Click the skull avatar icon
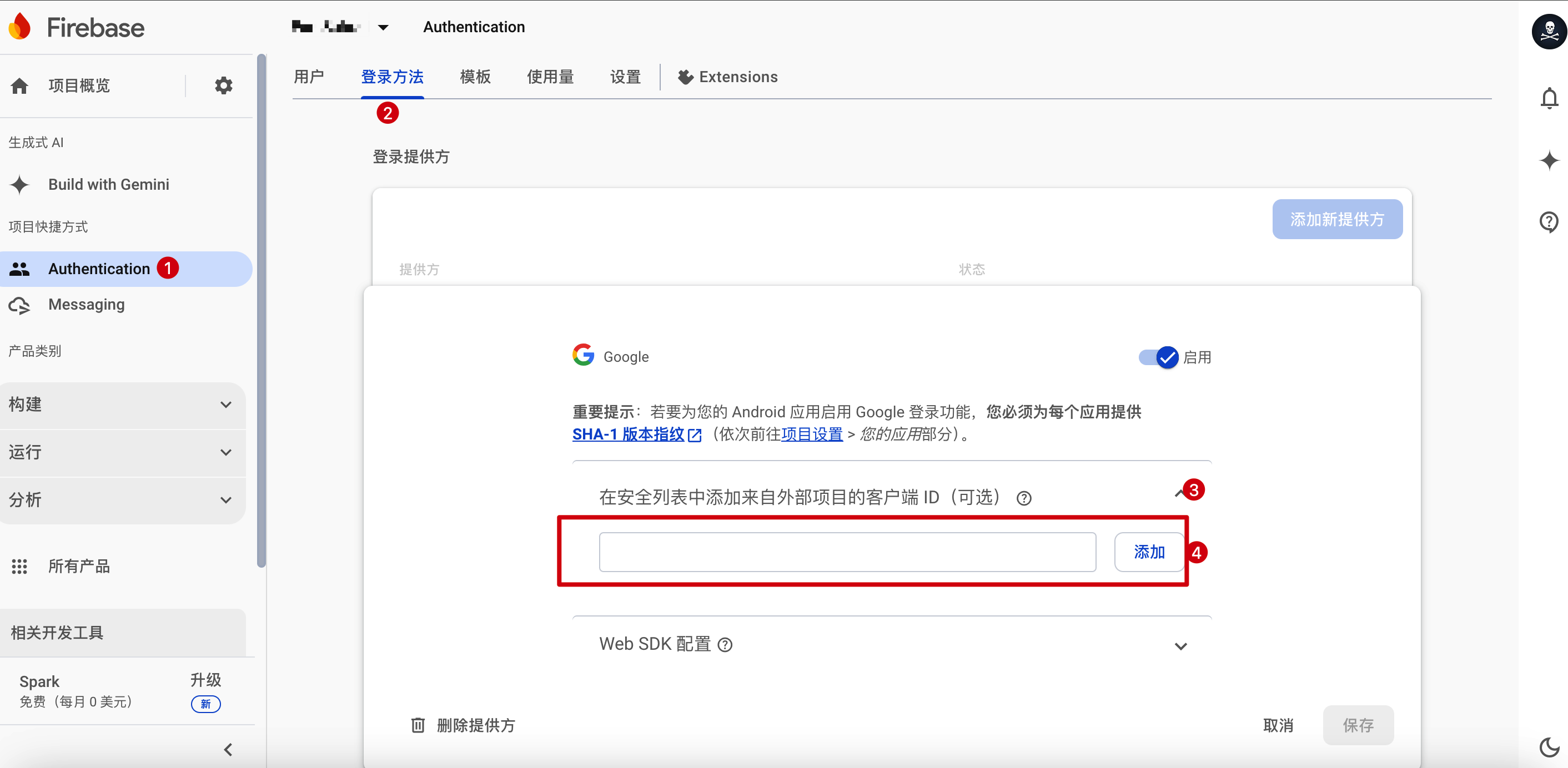The width and height of the screenshot is (1568, 768). [1547, 32]
